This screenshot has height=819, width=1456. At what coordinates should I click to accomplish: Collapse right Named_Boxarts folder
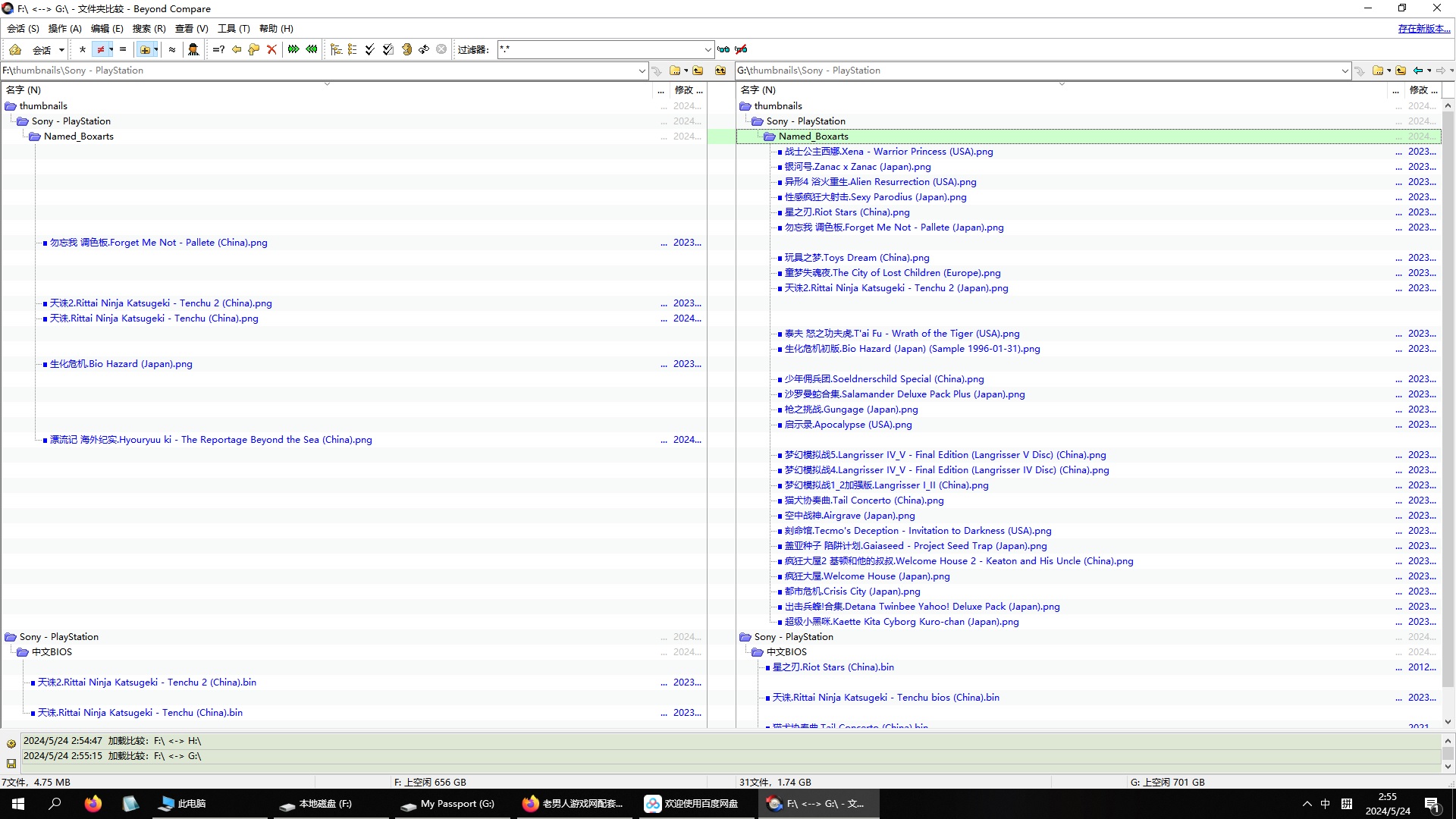point(770,136)
